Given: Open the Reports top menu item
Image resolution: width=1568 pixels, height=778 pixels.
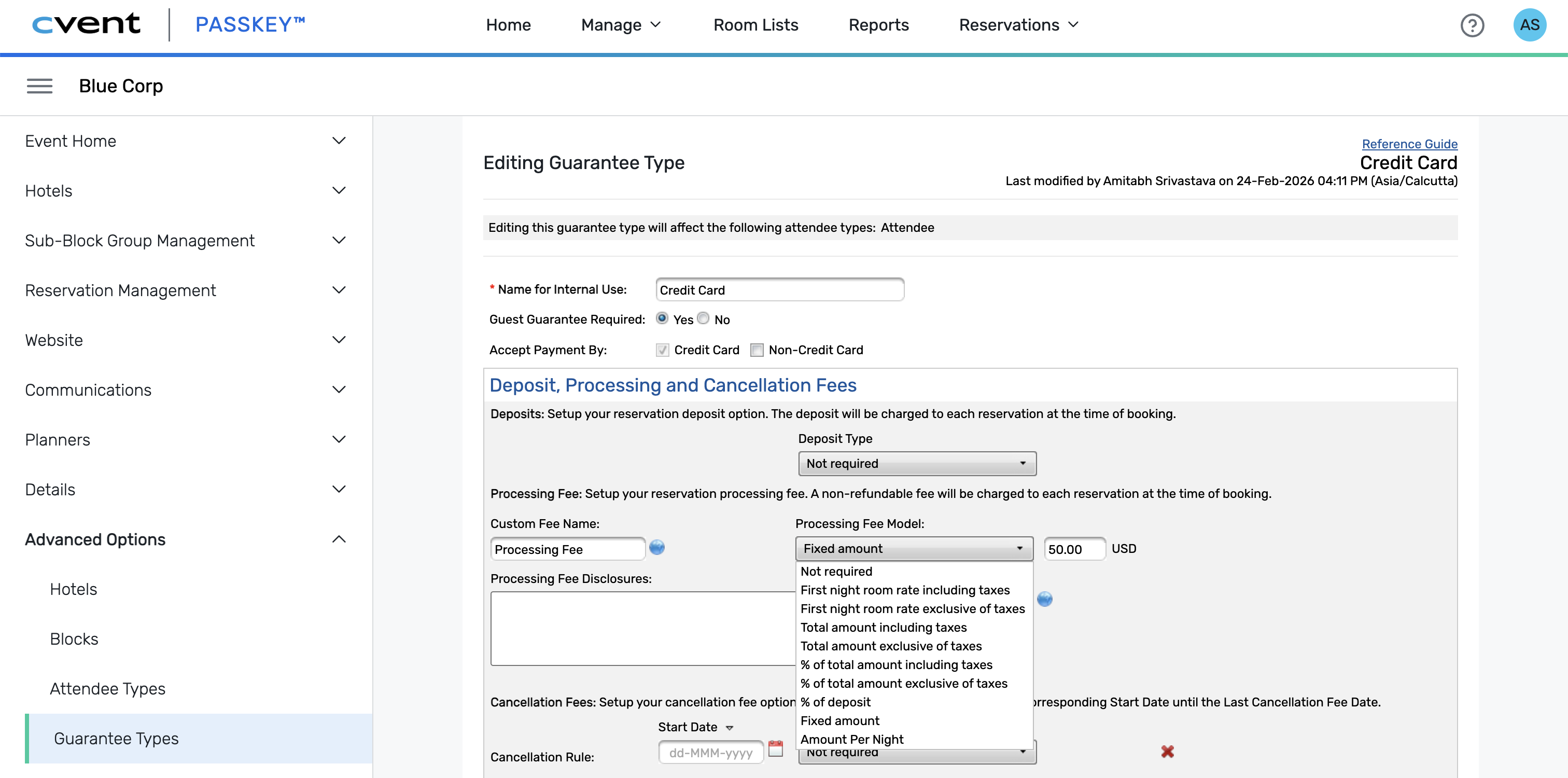Looking at the screenshot, I should coord(878,25).
